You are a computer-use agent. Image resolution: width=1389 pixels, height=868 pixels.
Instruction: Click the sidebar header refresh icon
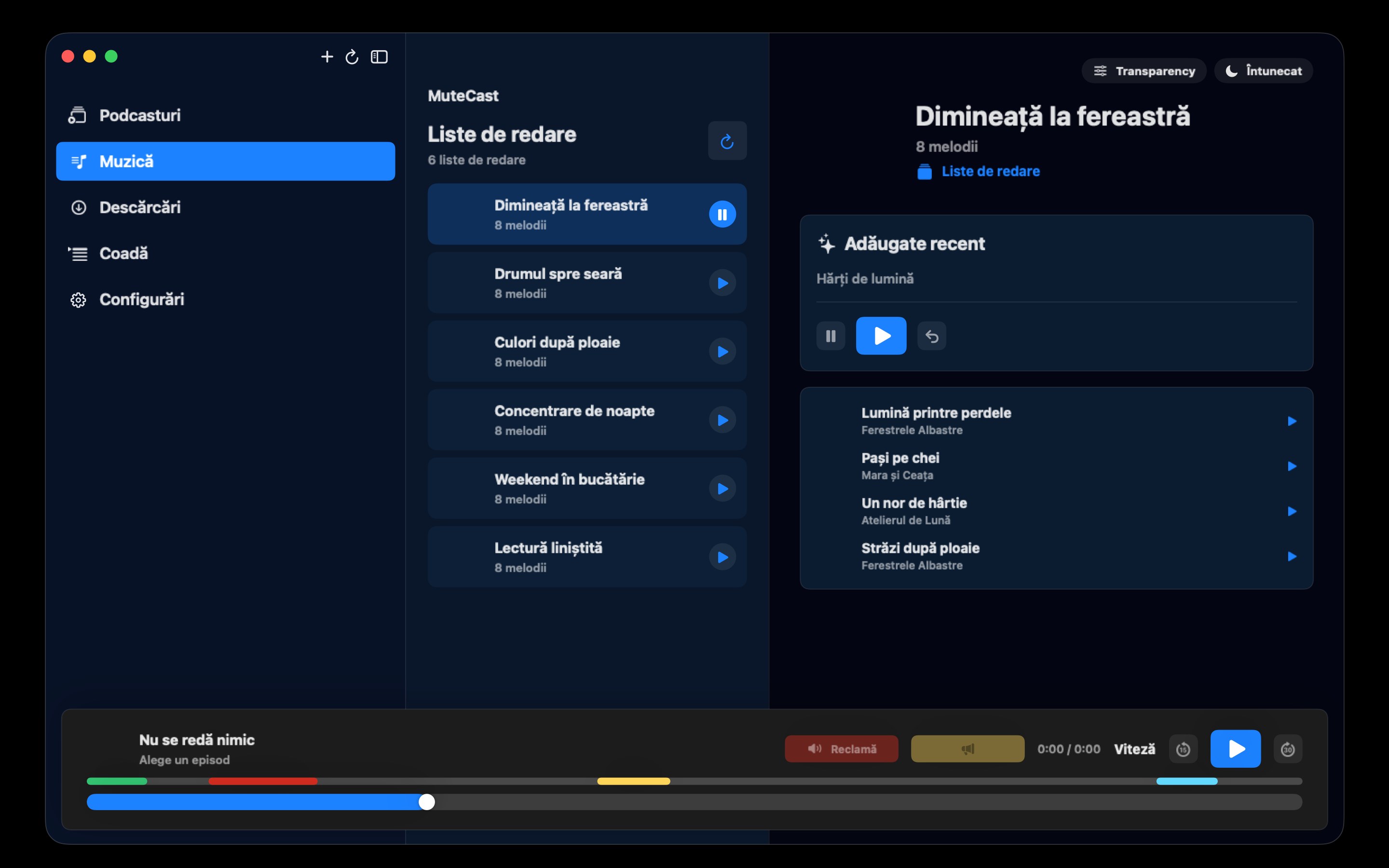352,56
